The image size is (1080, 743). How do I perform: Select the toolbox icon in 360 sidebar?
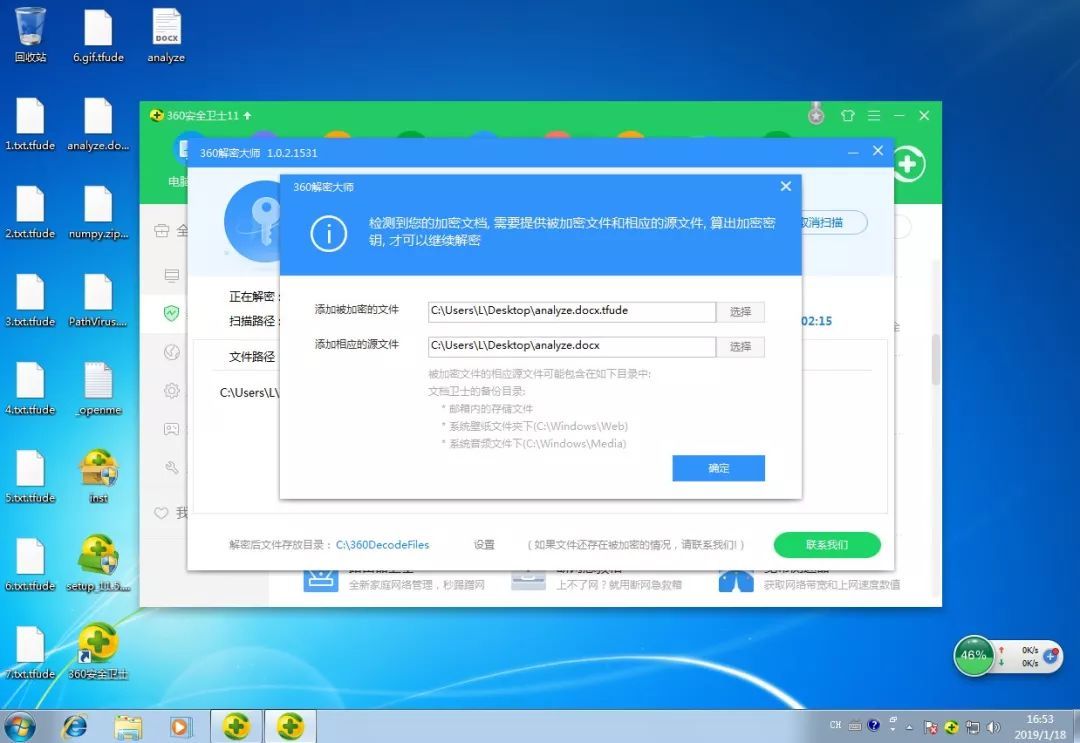(x=162, y=231)
